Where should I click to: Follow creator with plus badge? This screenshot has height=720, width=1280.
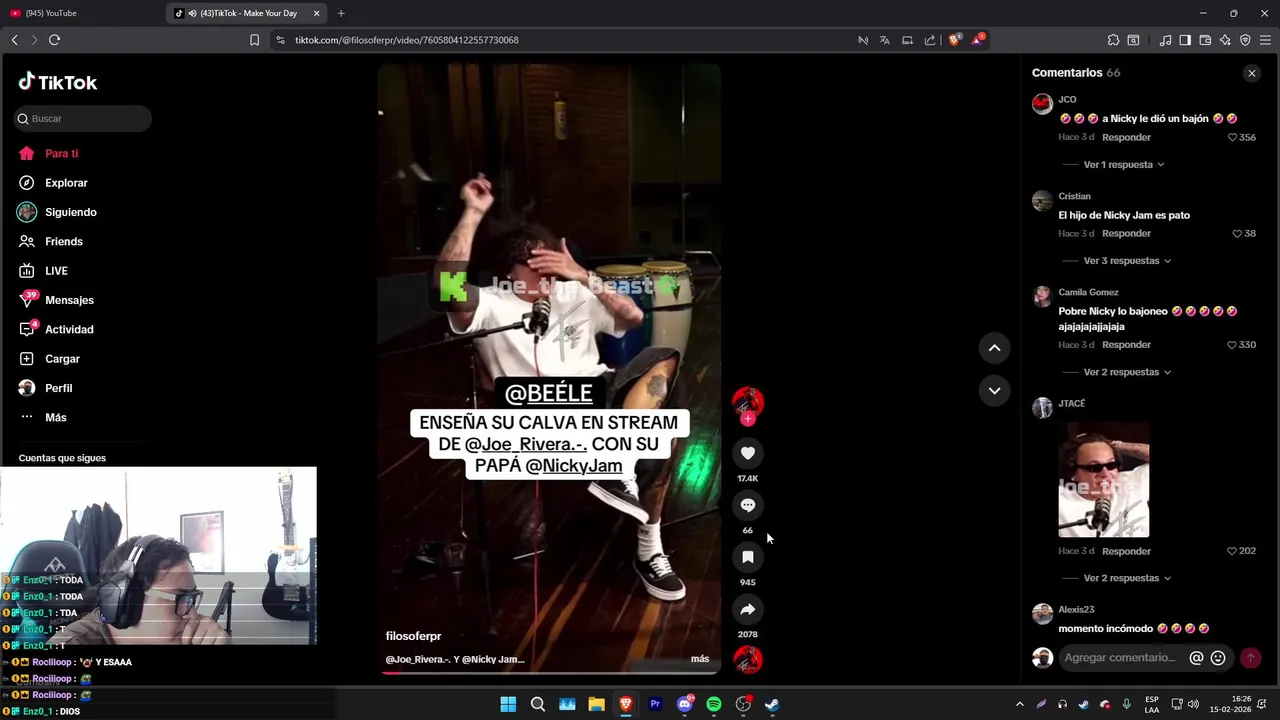pyautogui.click(x=748, y=419)
